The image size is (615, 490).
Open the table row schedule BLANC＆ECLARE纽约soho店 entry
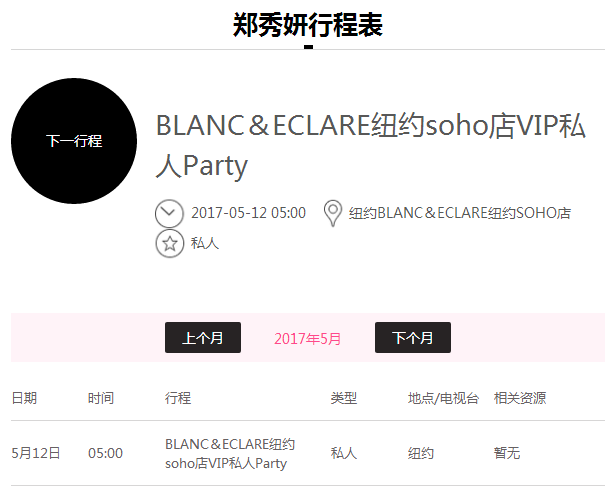(230, 454)
